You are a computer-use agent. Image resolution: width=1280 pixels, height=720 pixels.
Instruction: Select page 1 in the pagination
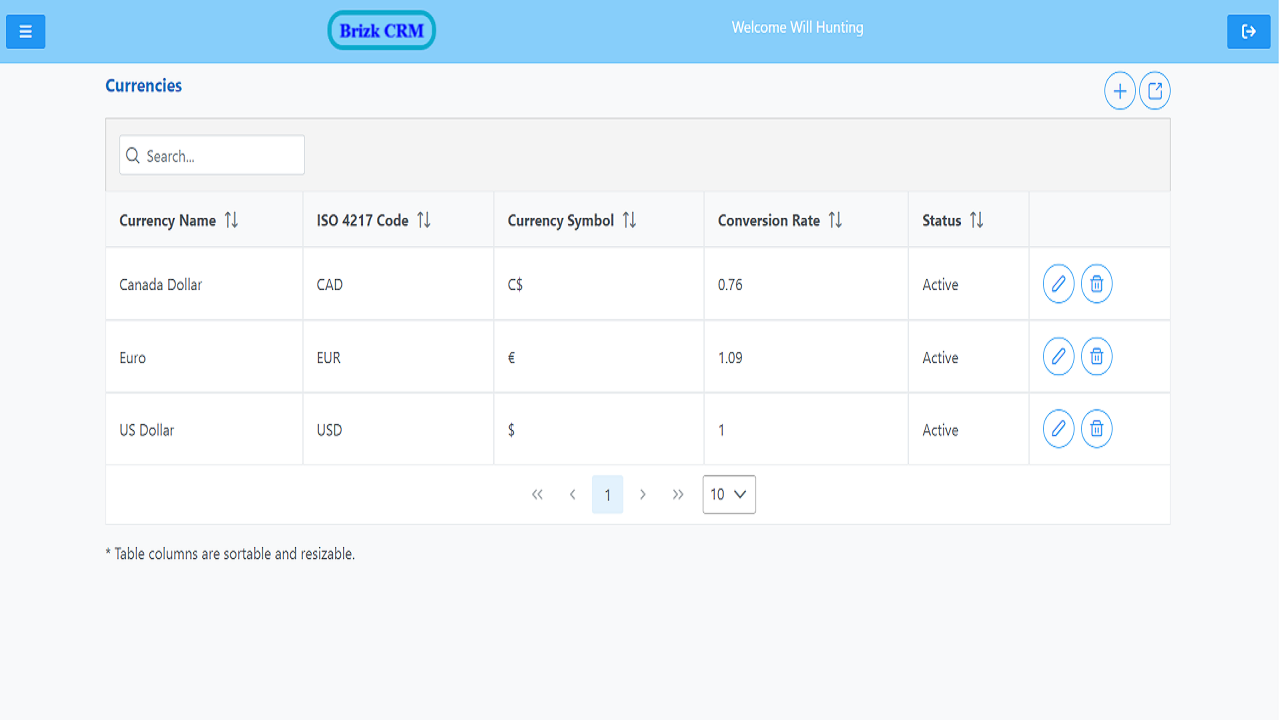pyautogui.click(x=607, y=493)
